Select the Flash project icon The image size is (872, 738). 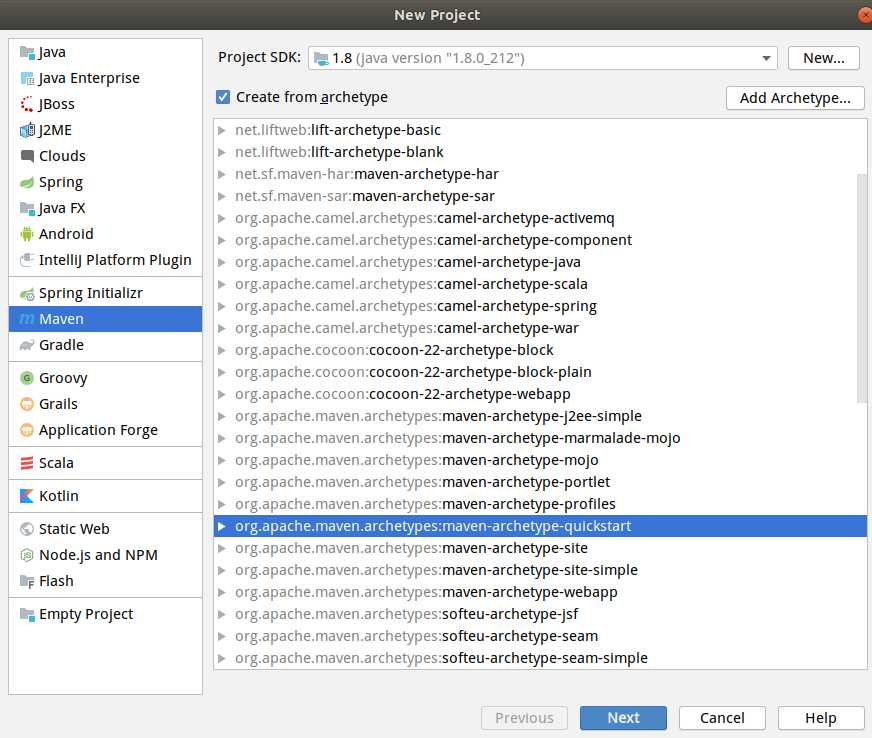[27, 581]
